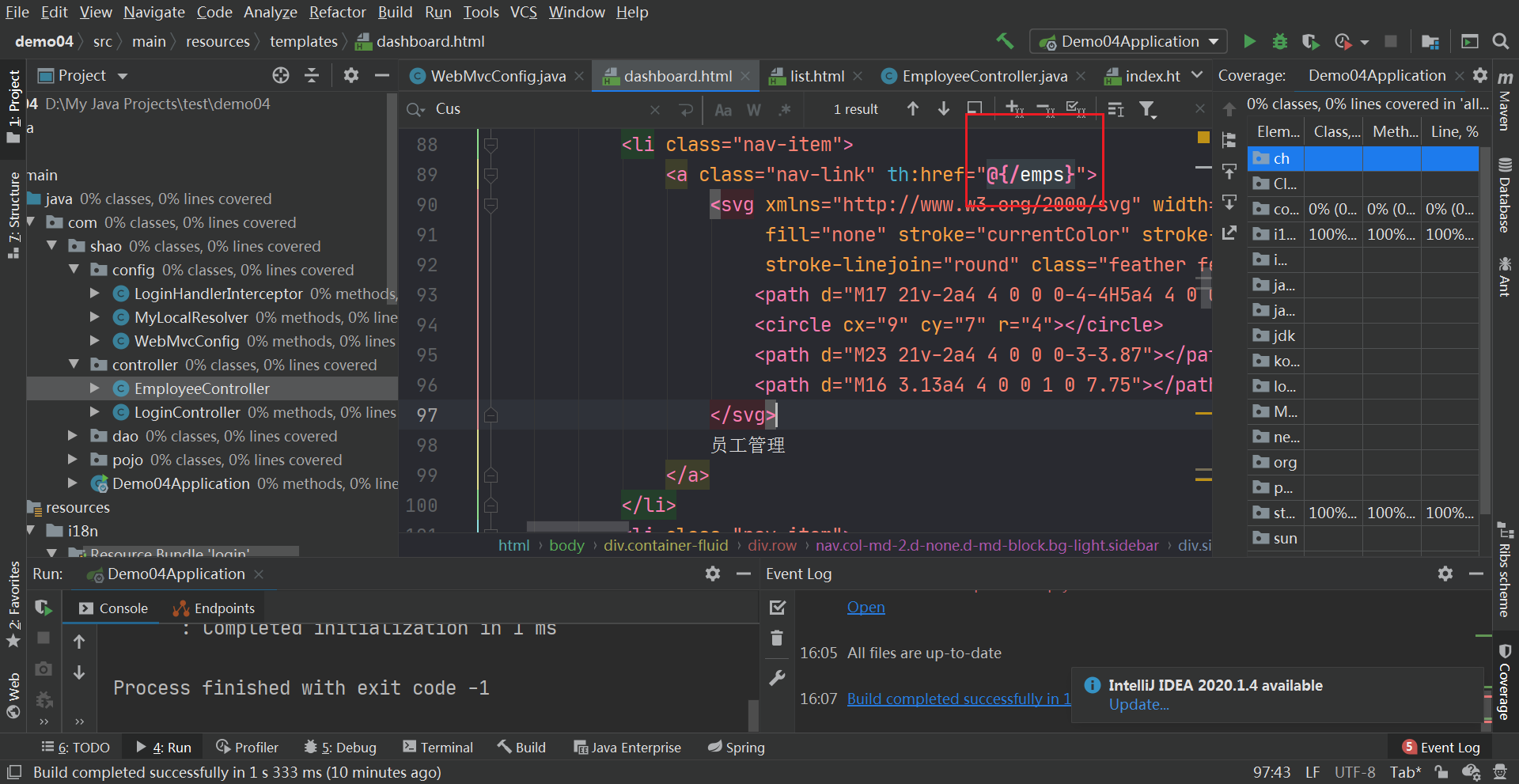
Task: Open Favorites tool window from left sidebar
Action: [x=13, y=604]
